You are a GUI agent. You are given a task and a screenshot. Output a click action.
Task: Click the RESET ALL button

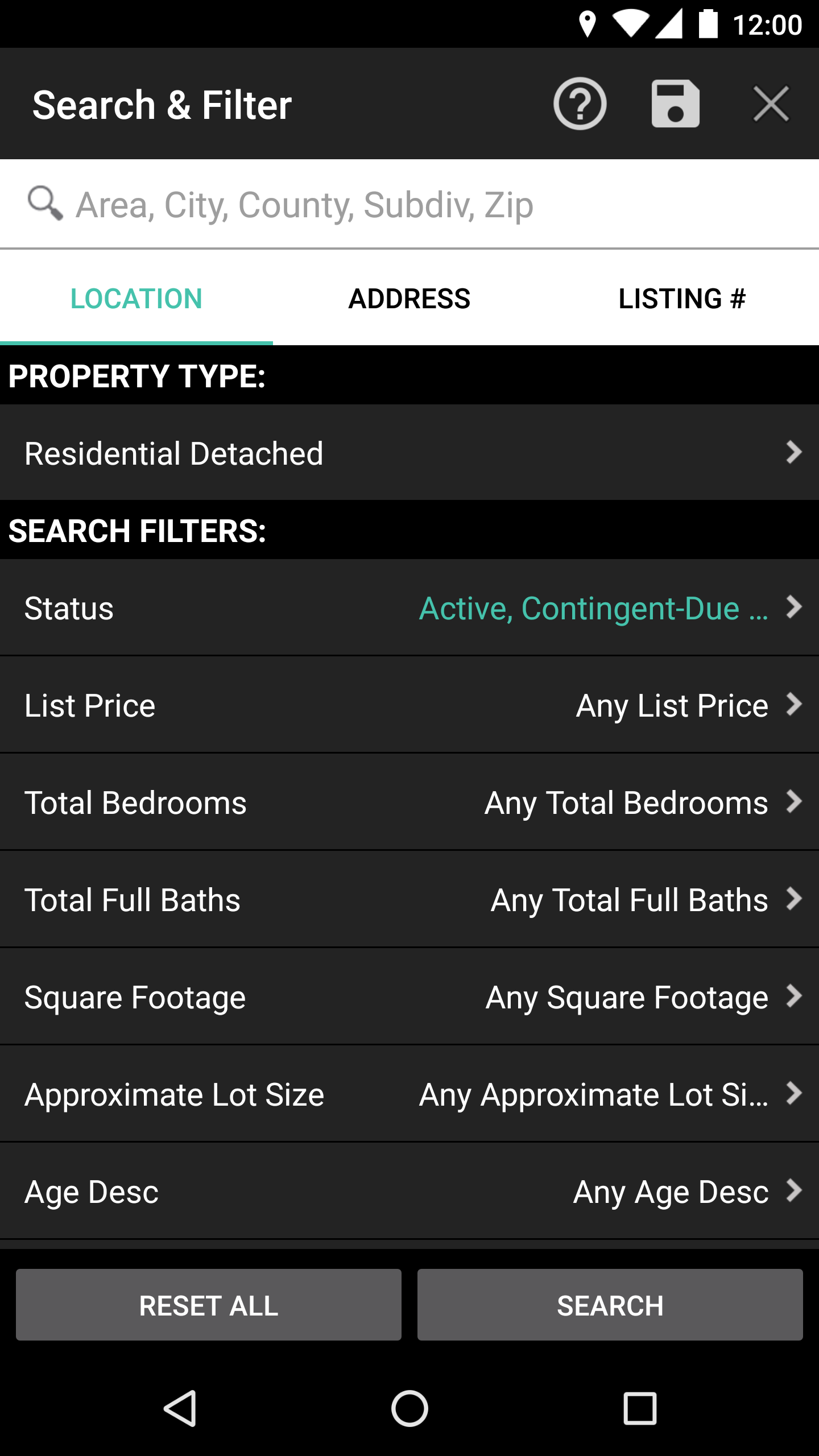209,1305
